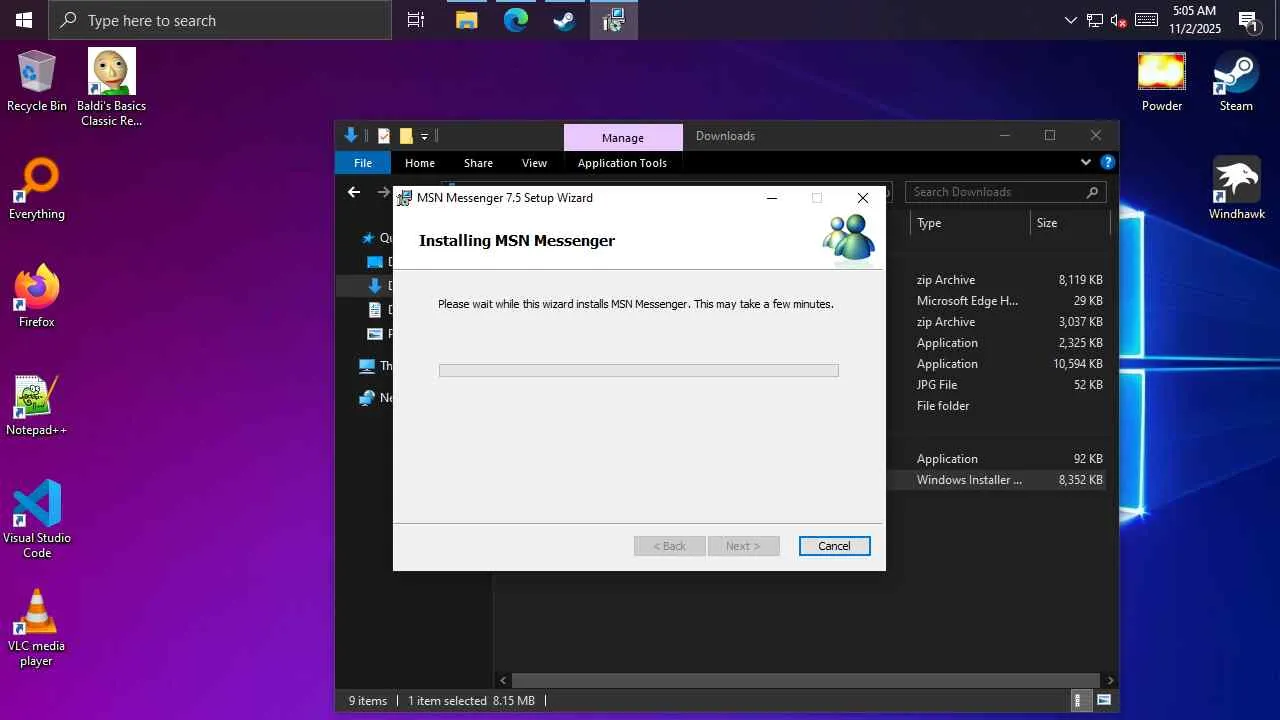Screen dimensions: 1280x720
Task: Select the Firefox desktop shortcut
Action: click(x=37, y=297)
